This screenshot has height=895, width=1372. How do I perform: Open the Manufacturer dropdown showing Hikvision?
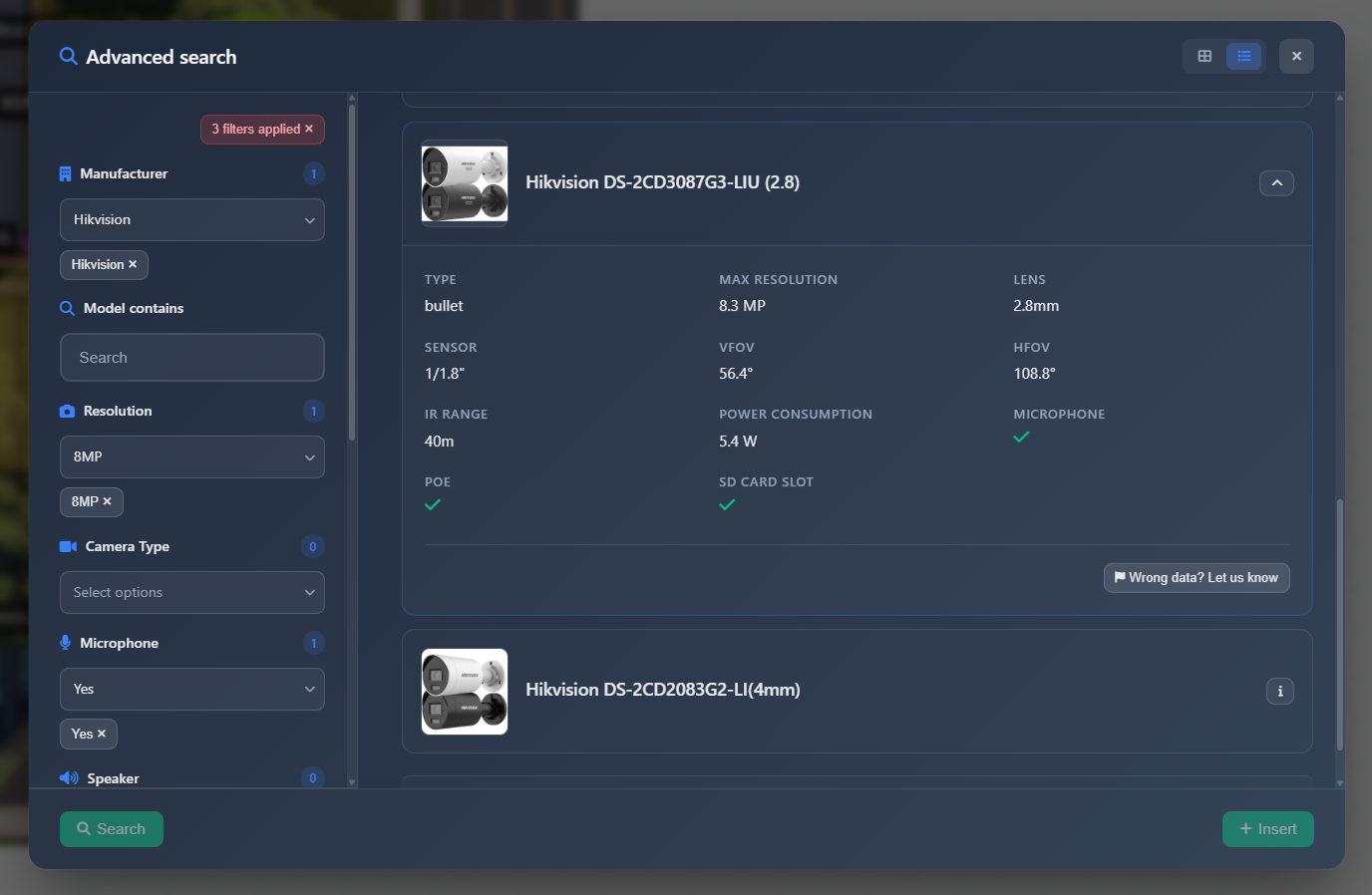tap(191, 219)
